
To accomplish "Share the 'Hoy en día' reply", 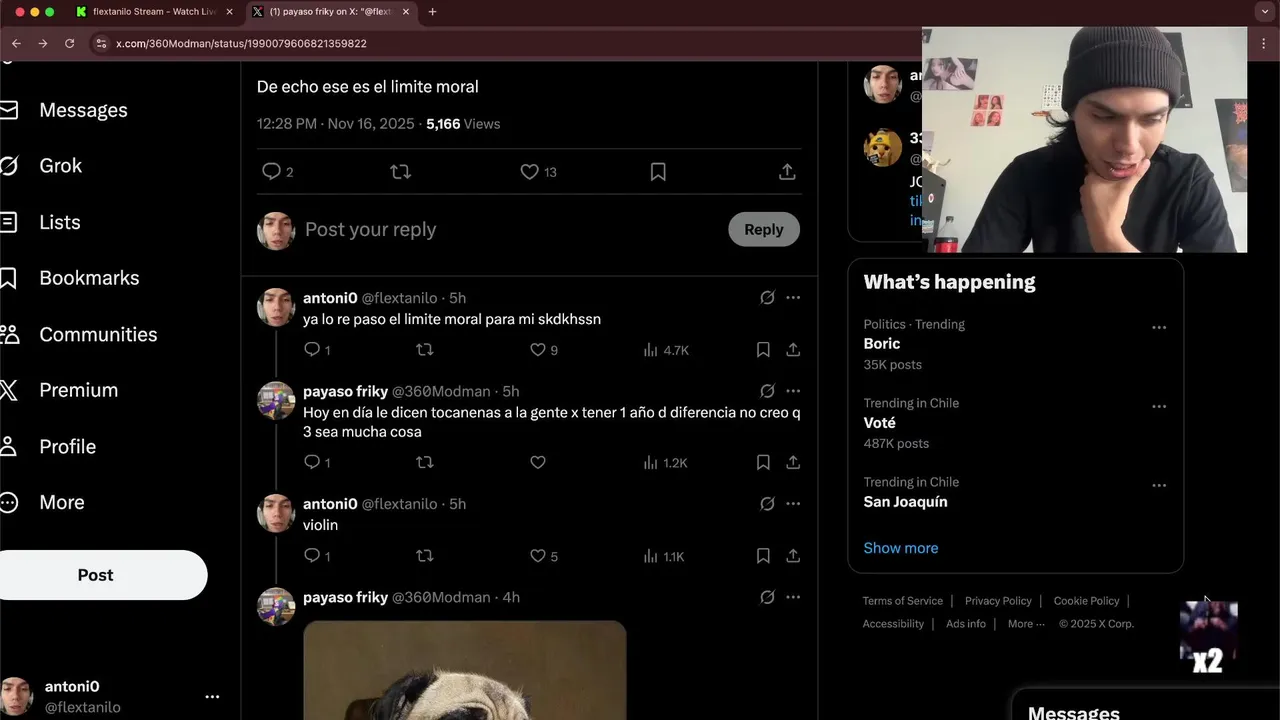I will tap(793, 463).
